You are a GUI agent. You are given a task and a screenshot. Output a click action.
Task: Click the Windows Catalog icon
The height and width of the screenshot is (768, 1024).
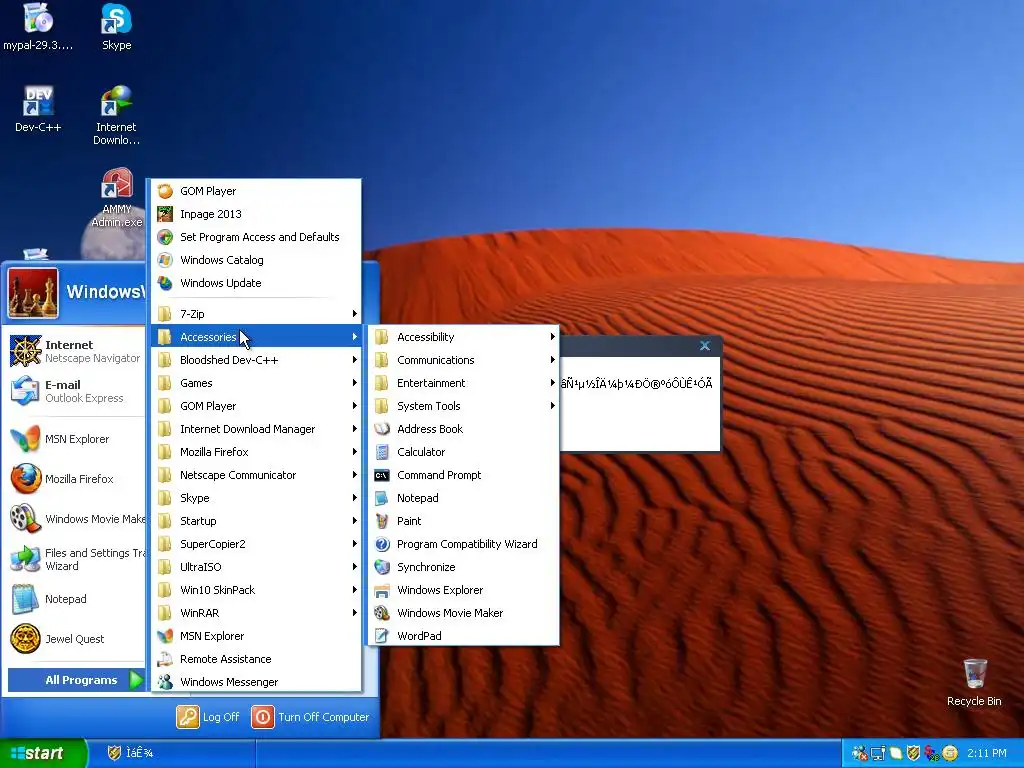(165, 260)
